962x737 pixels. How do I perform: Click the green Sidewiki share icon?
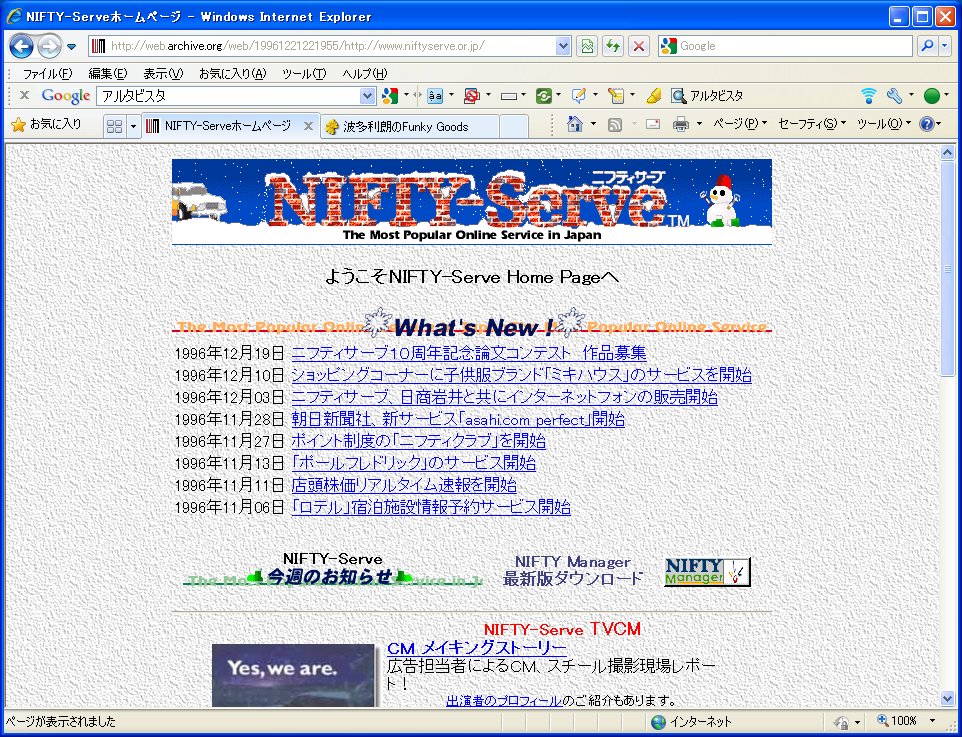544,96
